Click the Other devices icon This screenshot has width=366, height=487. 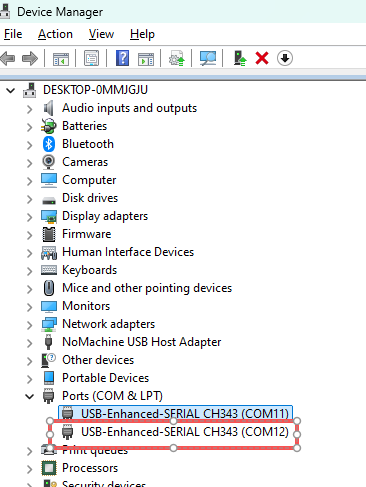(49, 360)
